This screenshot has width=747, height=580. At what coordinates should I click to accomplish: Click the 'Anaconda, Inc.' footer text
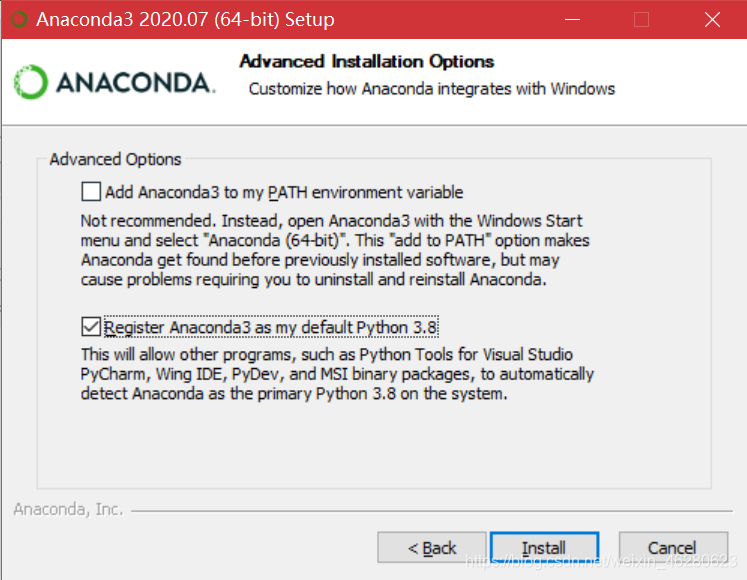point(68,509)
